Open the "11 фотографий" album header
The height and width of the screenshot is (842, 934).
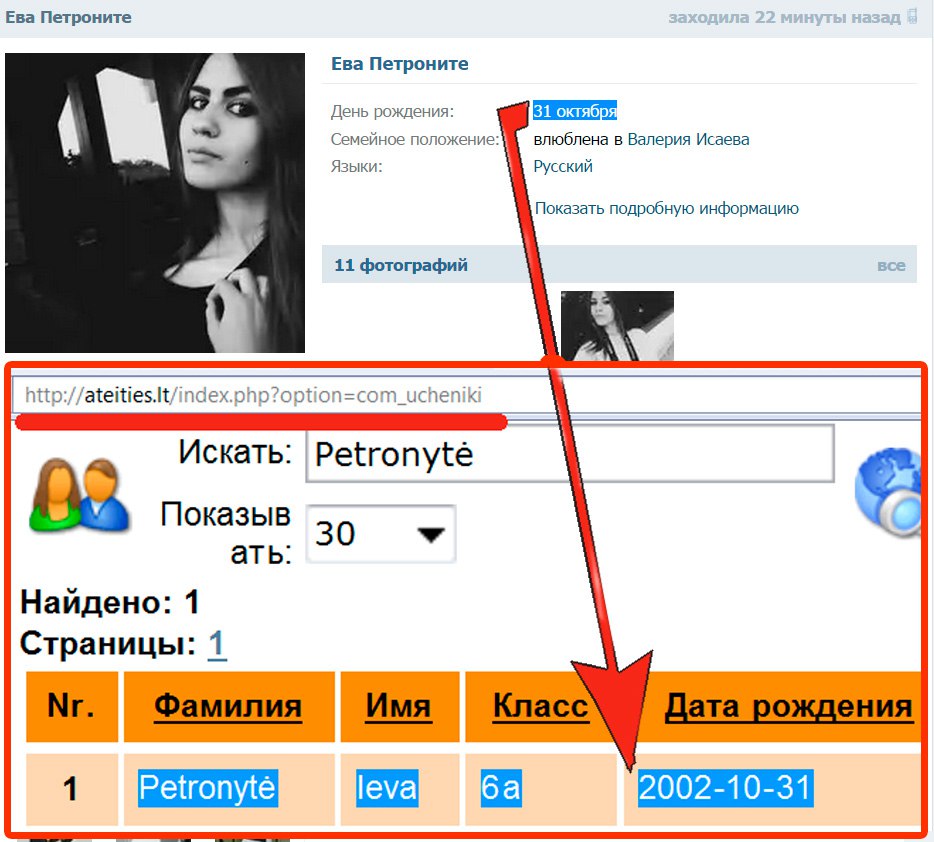click(x=401, y=265)
